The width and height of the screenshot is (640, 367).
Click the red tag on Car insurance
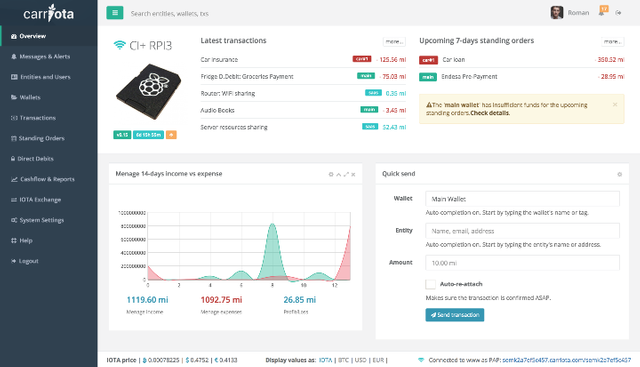point(362,59)
